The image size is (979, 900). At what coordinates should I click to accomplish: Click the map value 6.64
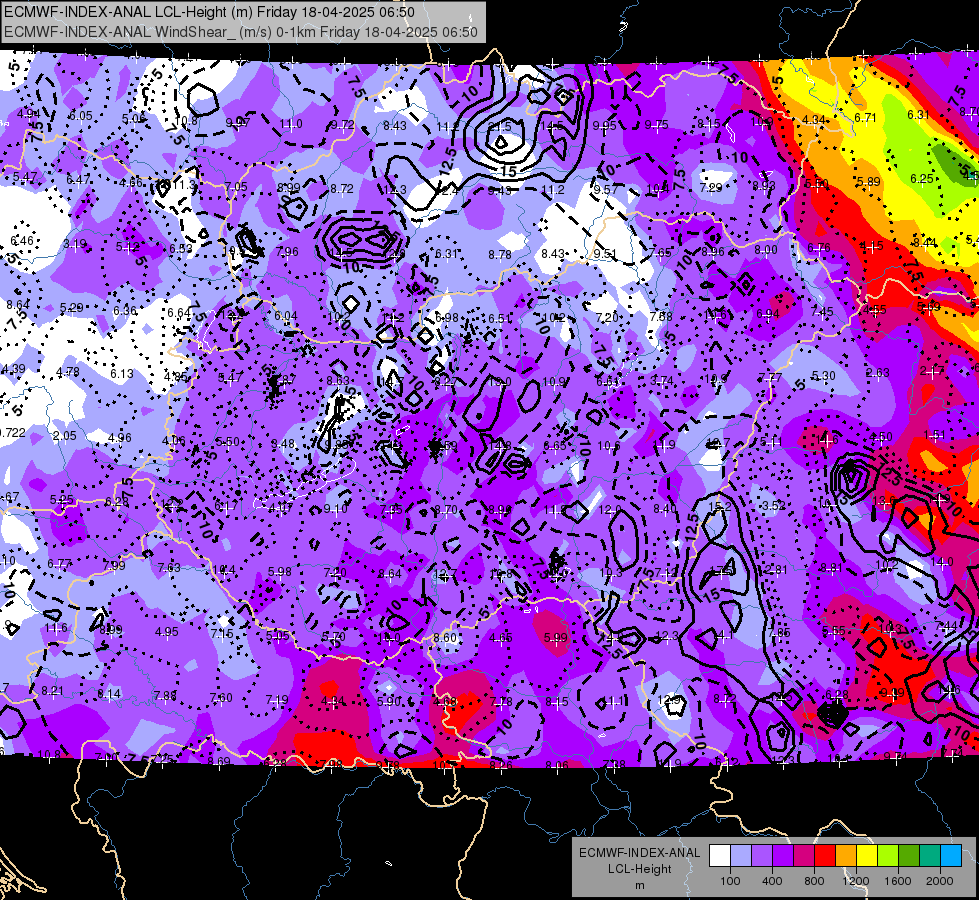click(x=179, y=313)
